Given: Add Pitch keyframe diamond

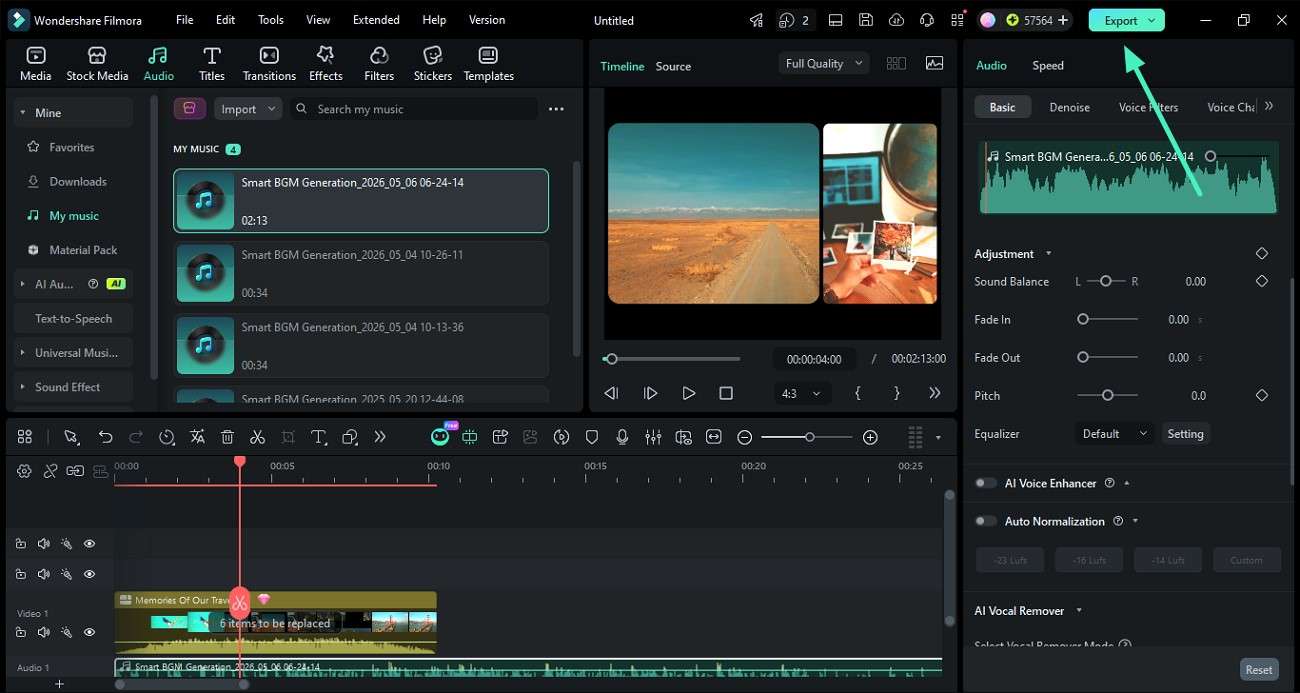Looking at the screenshot, I should (1262, 395).
